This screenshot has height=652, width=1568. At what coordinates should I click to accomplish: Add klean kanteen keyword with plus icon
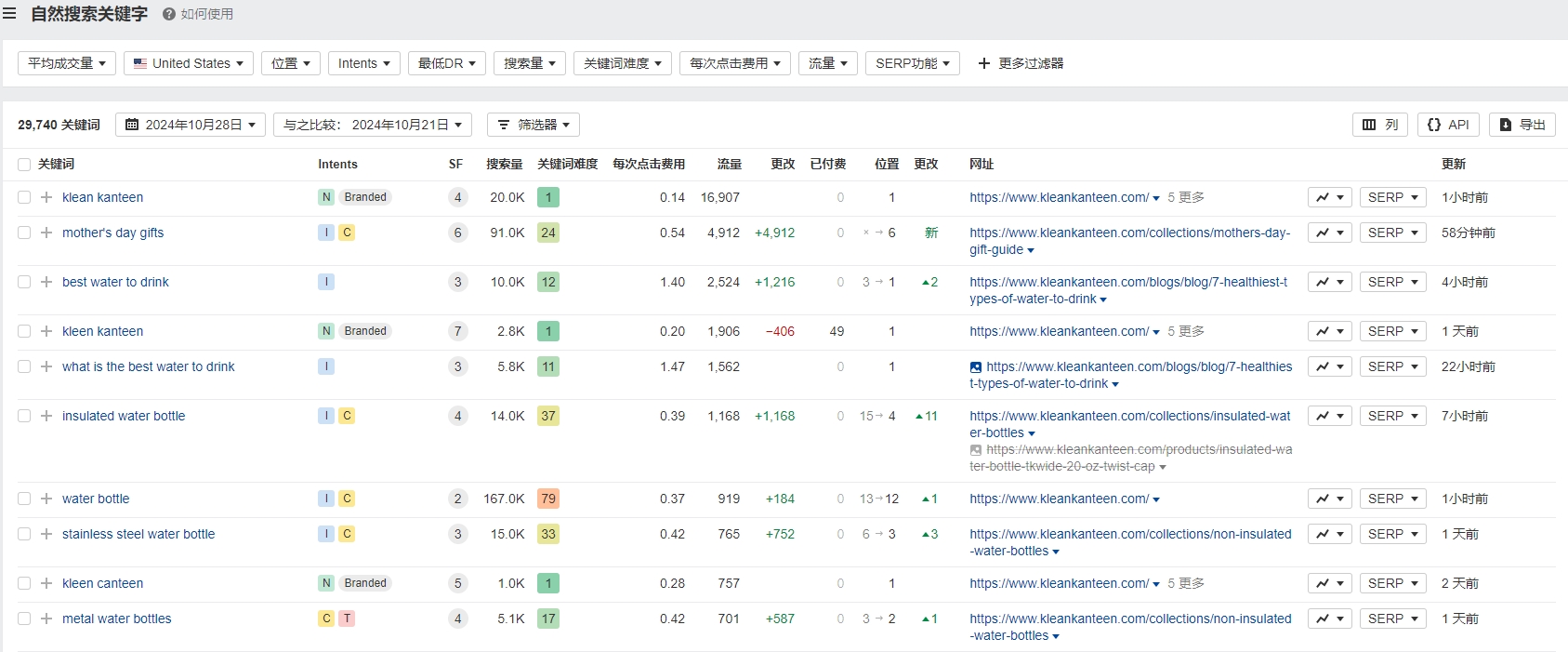(x=46, y=197)
